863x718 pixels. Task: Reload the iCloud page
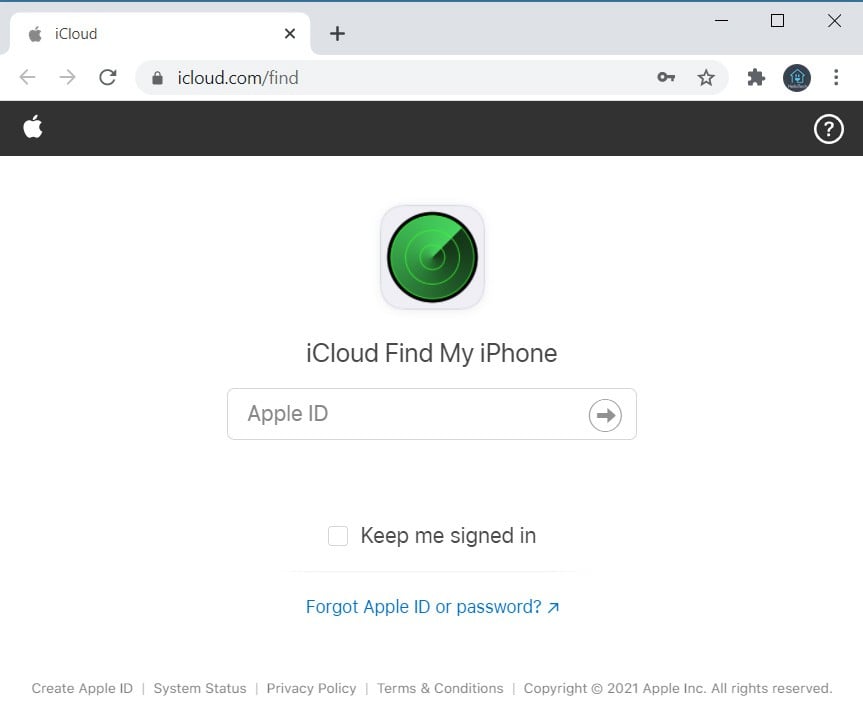(x=108, y=78)
